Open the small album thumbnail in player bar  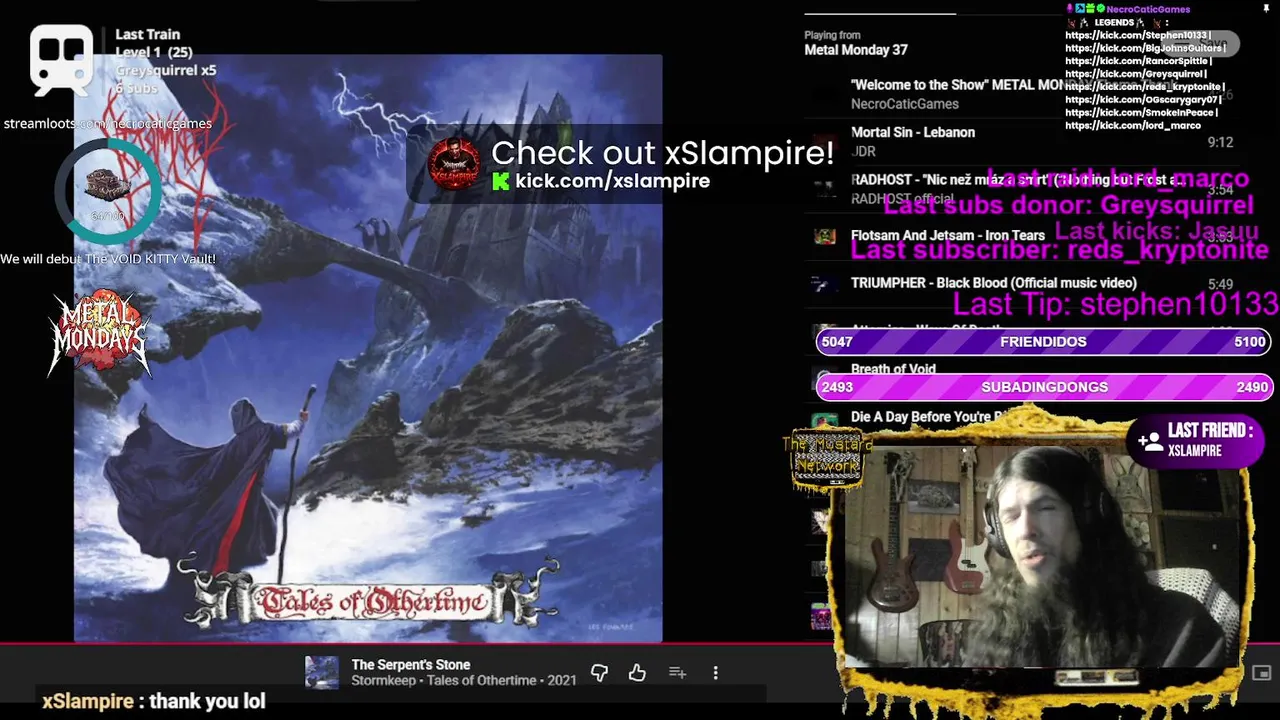tap(322, 673)
